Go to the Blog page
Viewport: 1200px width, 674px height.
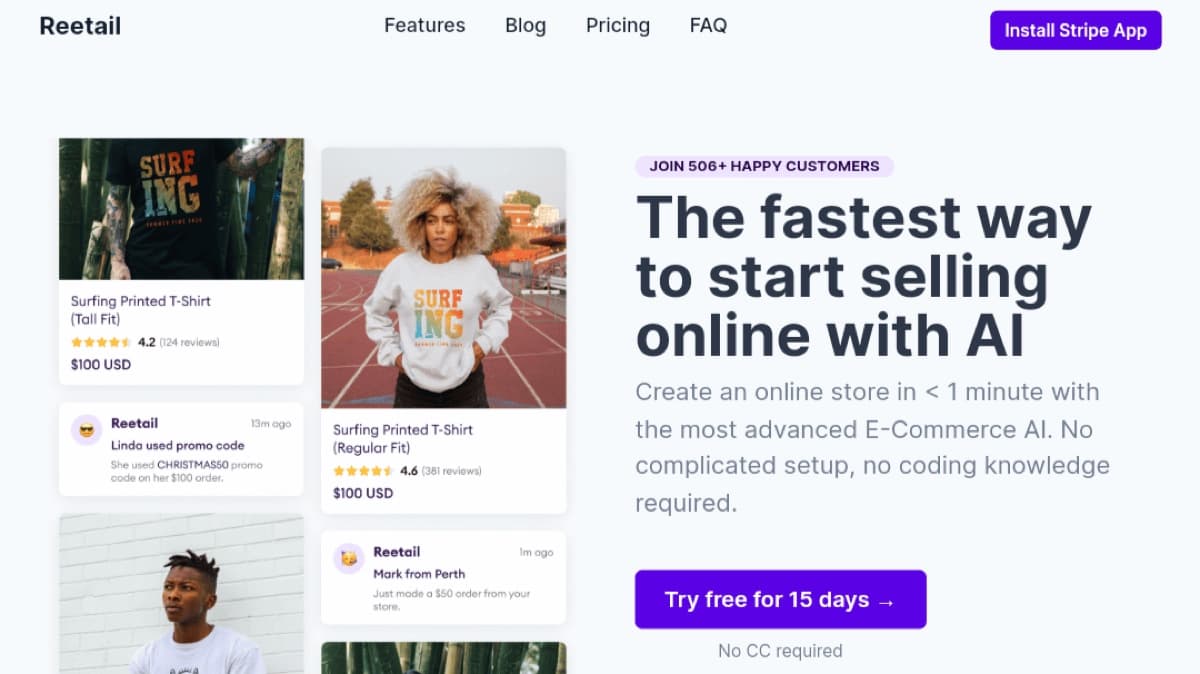click(525, 26)
